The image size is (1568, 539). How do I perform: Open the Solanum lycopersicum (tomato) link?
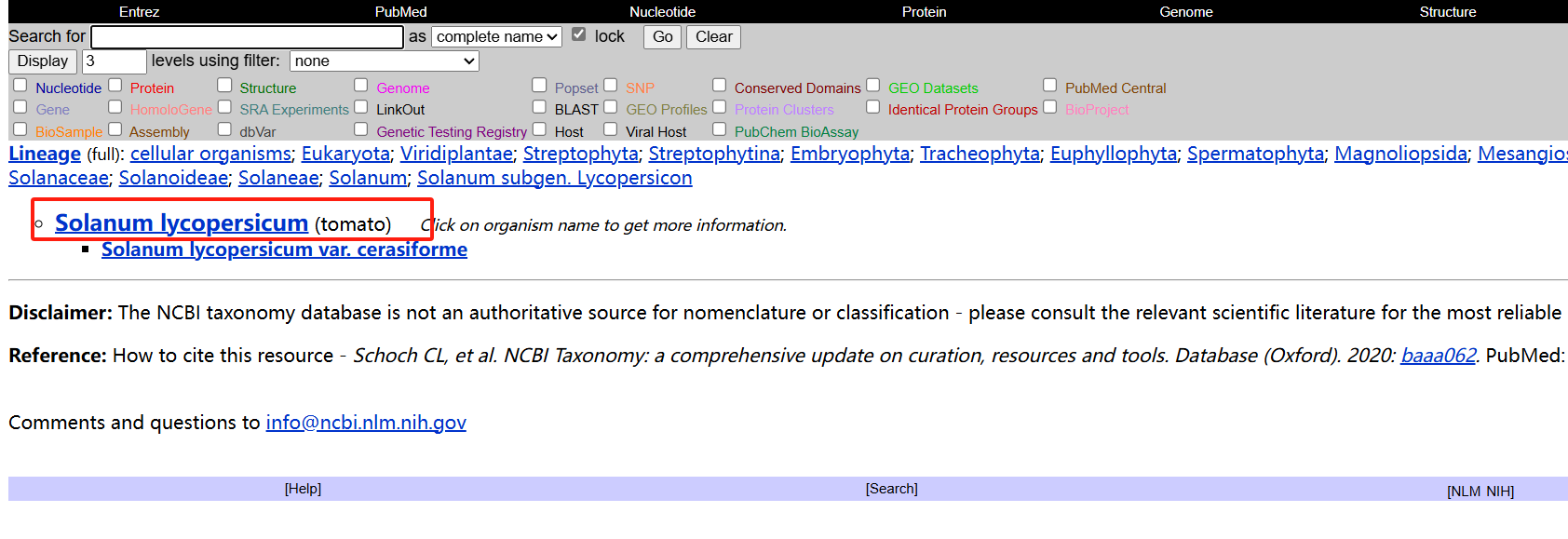182,223
